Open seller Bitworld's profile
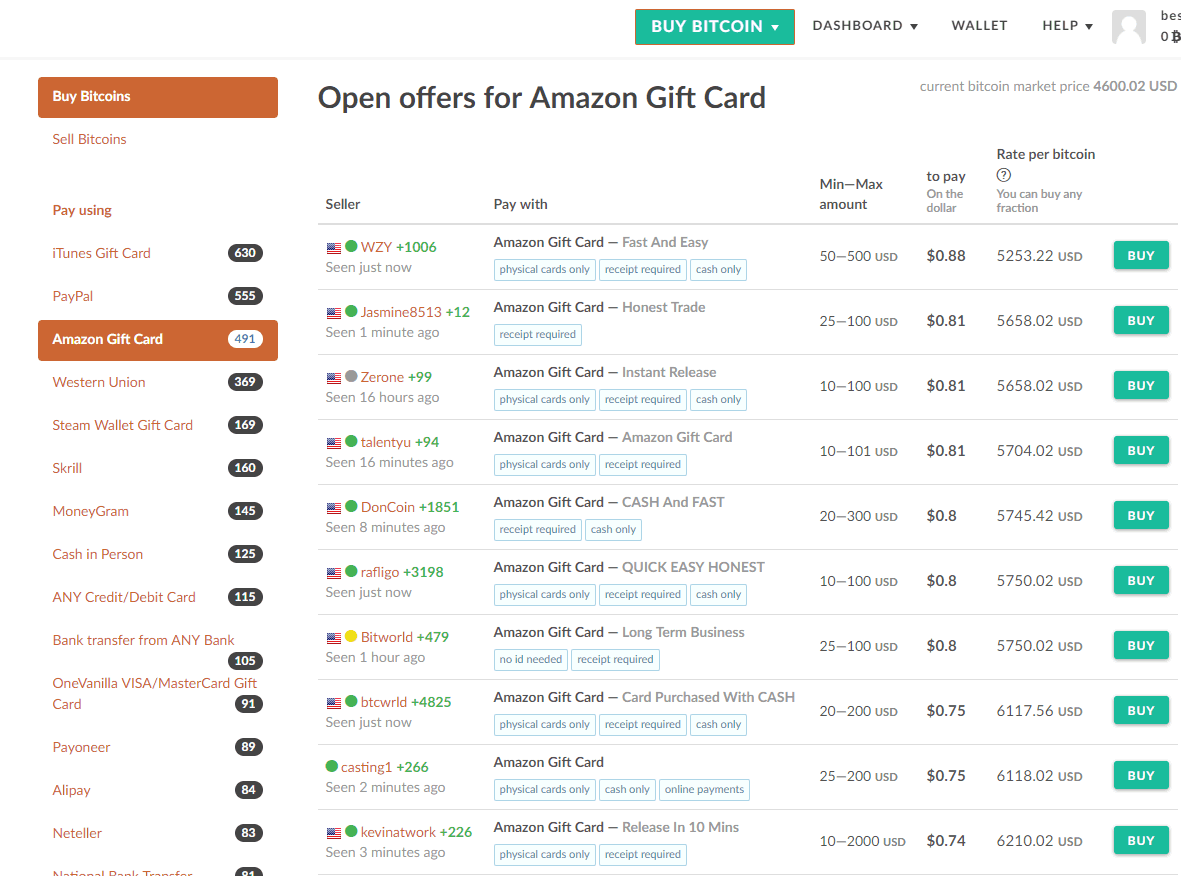 pos(386,636)
